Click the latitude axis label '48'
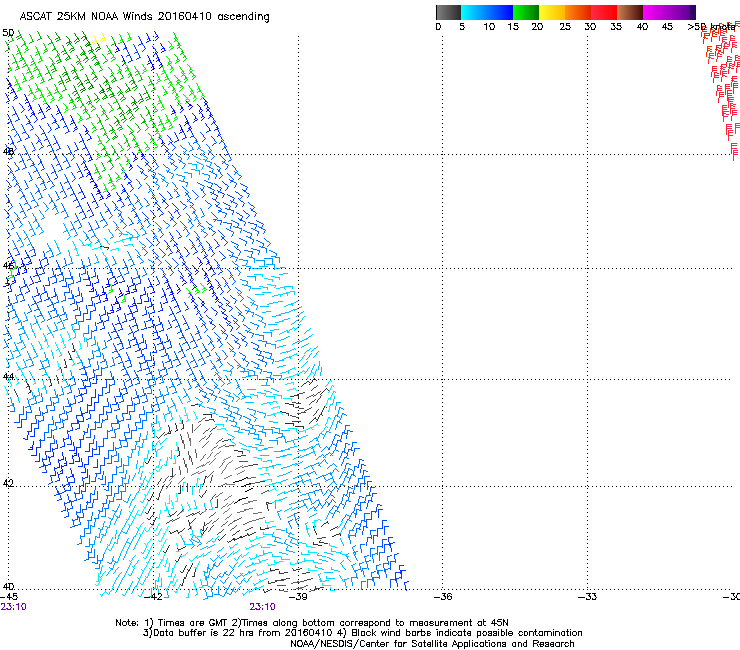The image size is (740, 650). (x=8, y=152)
